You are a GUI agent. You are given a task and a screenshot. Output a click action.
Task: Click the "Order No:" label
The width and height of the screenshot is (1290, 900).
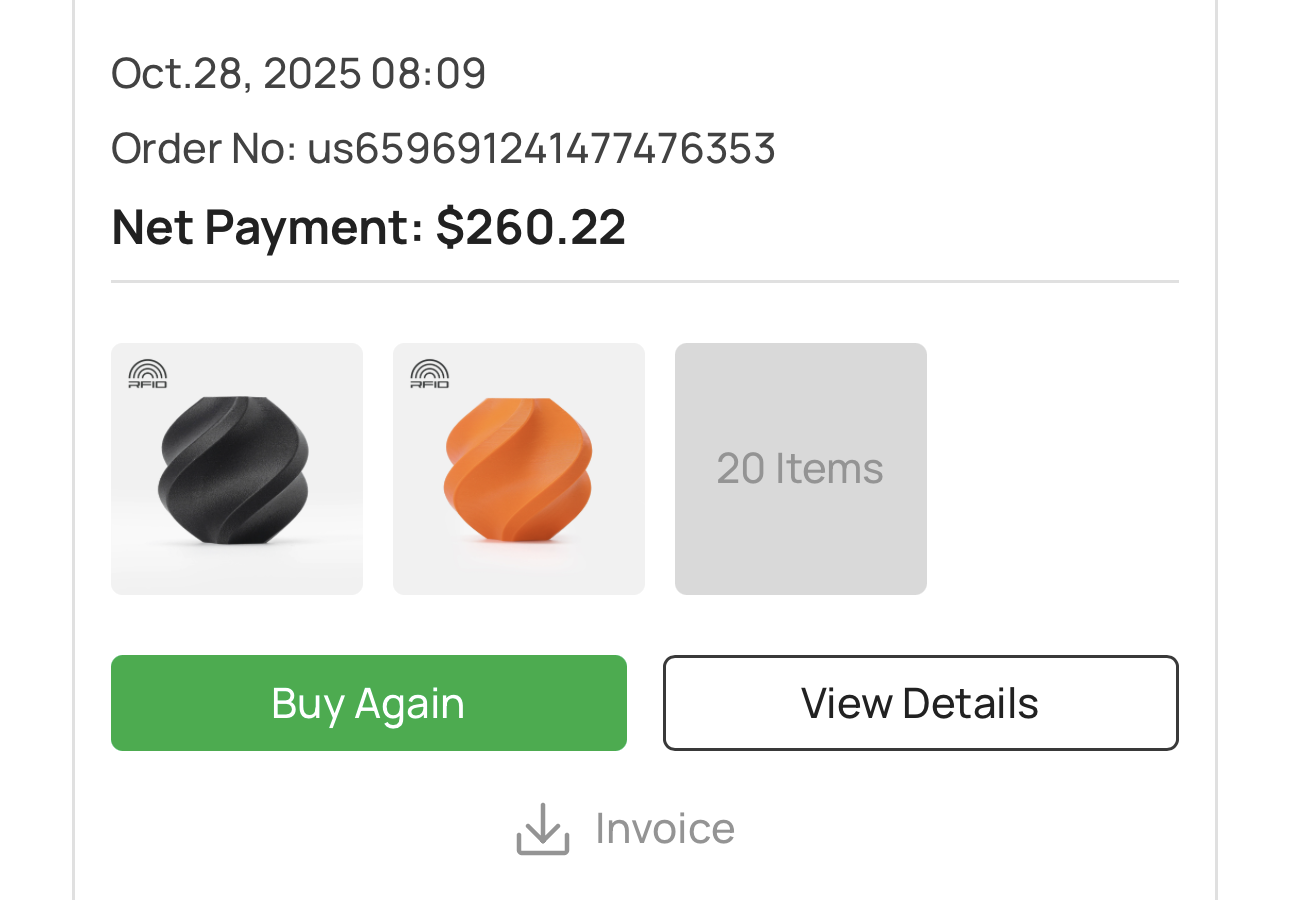tap(204, 149)
